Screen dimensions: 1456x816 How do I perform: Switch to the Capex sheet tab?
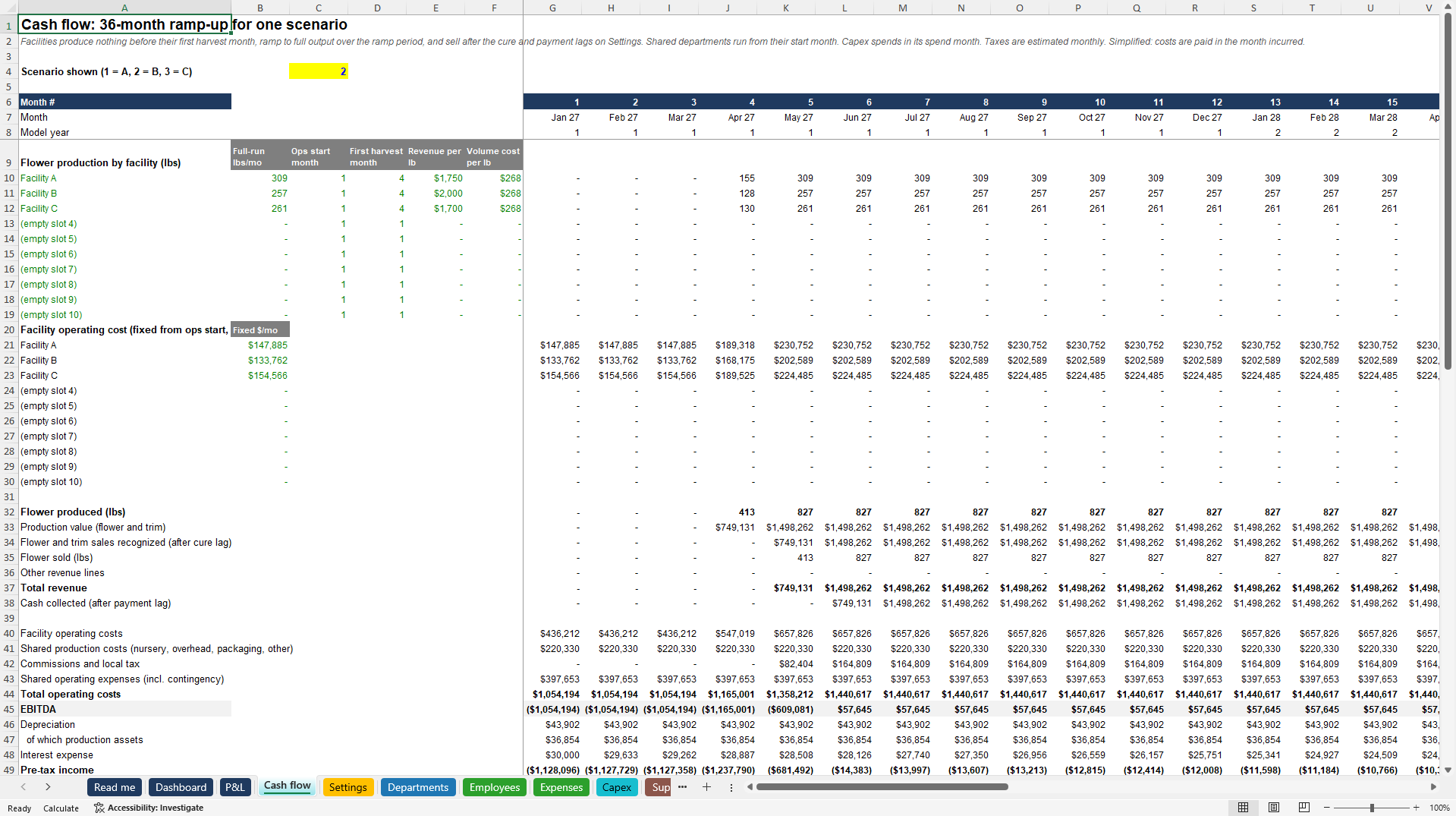tap(617, 787)
